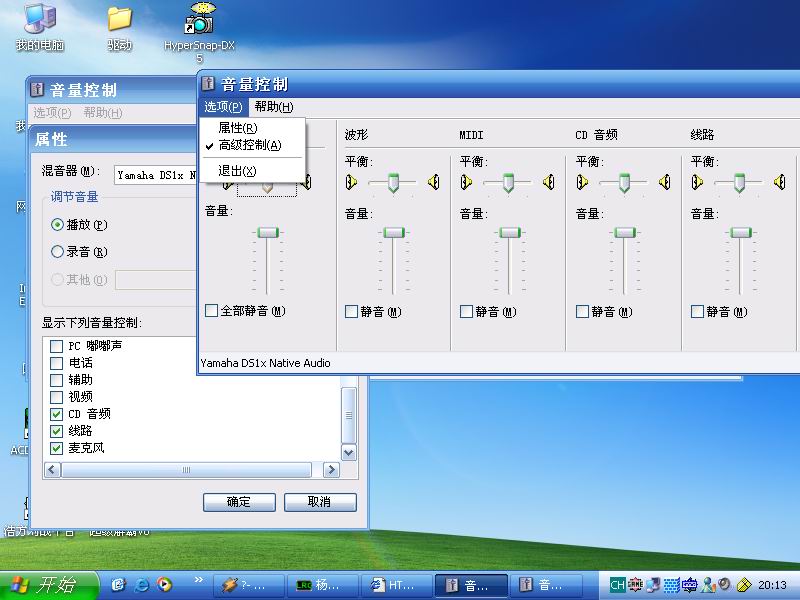Open 选项 menu in back volume window
This screenshot has height=600, width=800.
(x=52, y=113)
